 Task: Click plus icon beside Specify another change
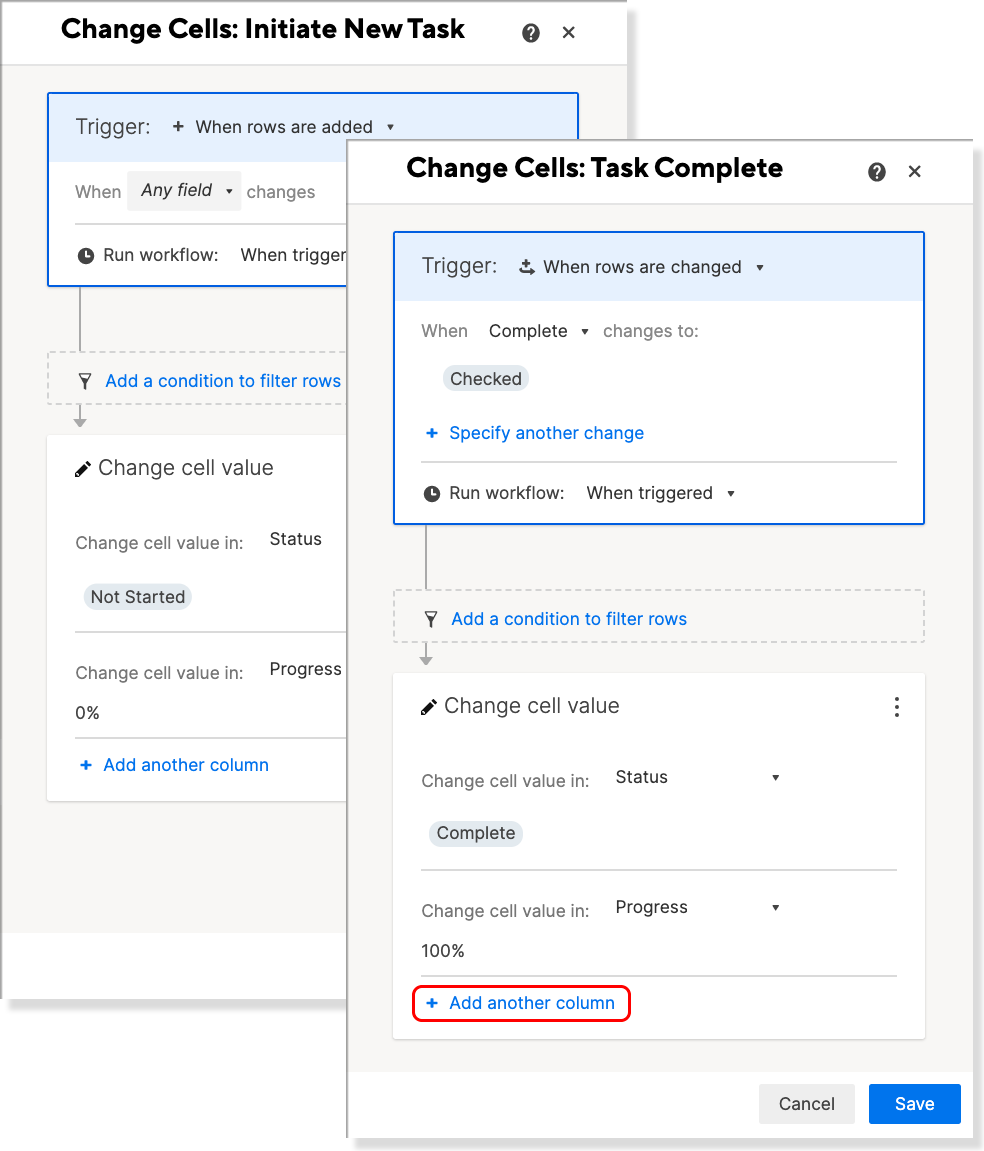pyautogui.click(x=432, y=433)
